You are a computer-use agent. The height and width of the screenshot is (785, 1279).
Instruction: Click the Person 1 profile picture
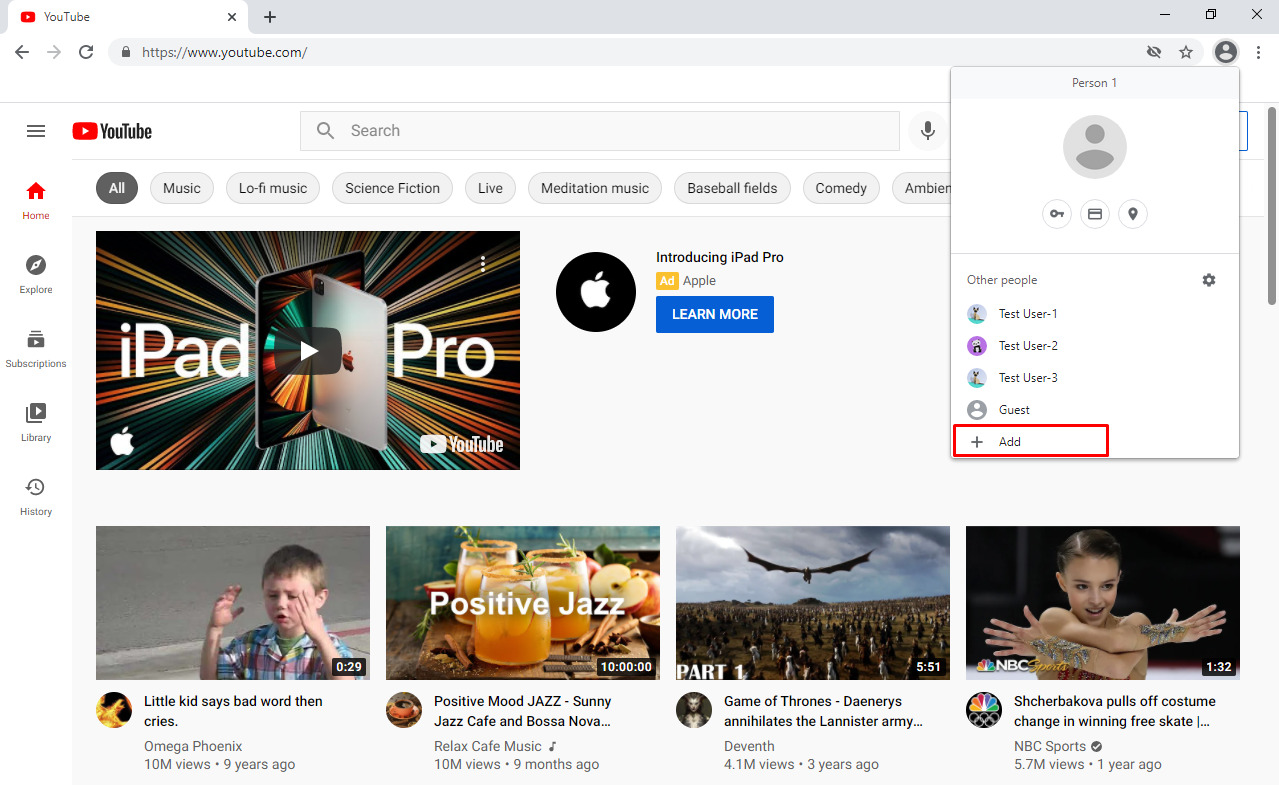click(x=1095, y=147)
